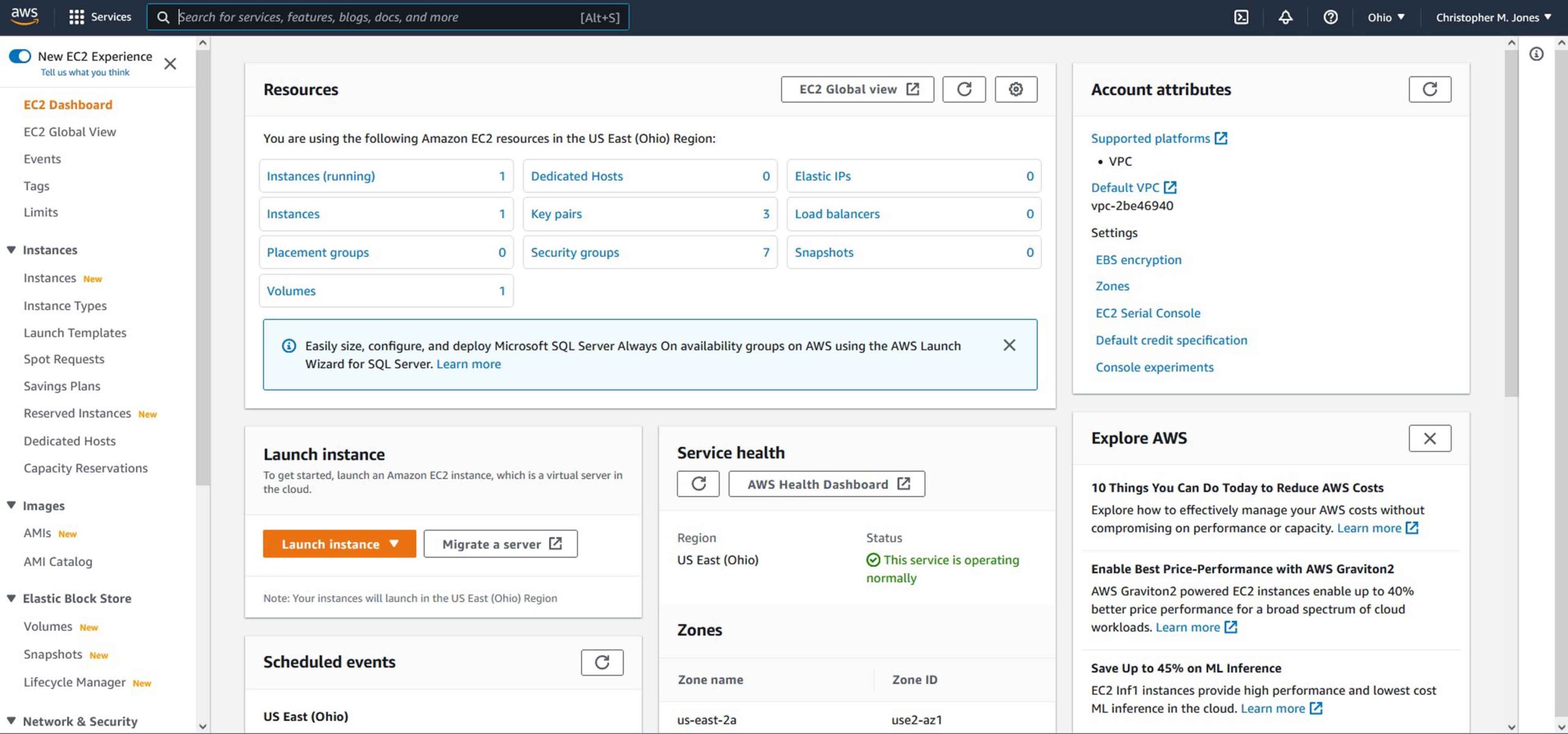Click the top search input field
Viewport: 1568px width, 734px height.
[374, 17]
